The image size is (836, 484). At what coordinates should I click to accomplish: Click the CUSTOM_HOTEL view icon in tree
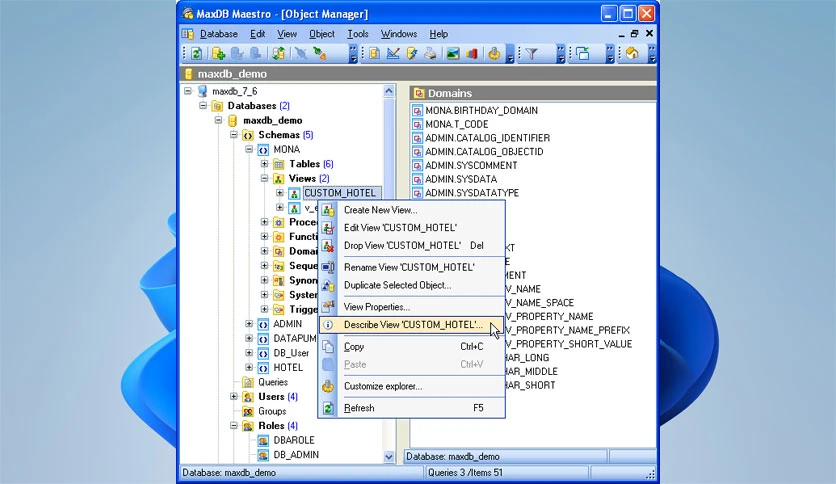coord(294,193)
